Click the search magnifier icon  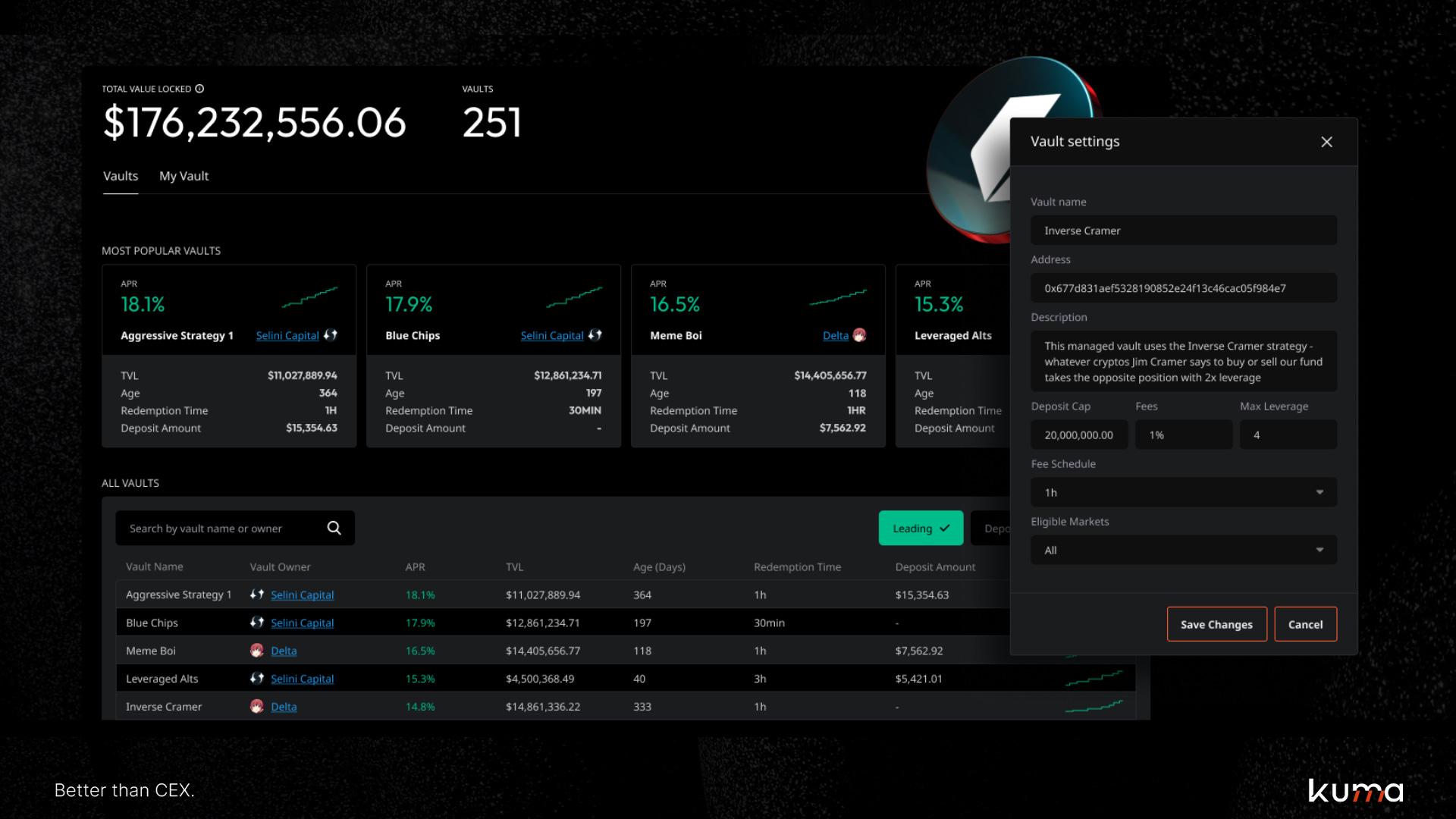click(334, 528)
